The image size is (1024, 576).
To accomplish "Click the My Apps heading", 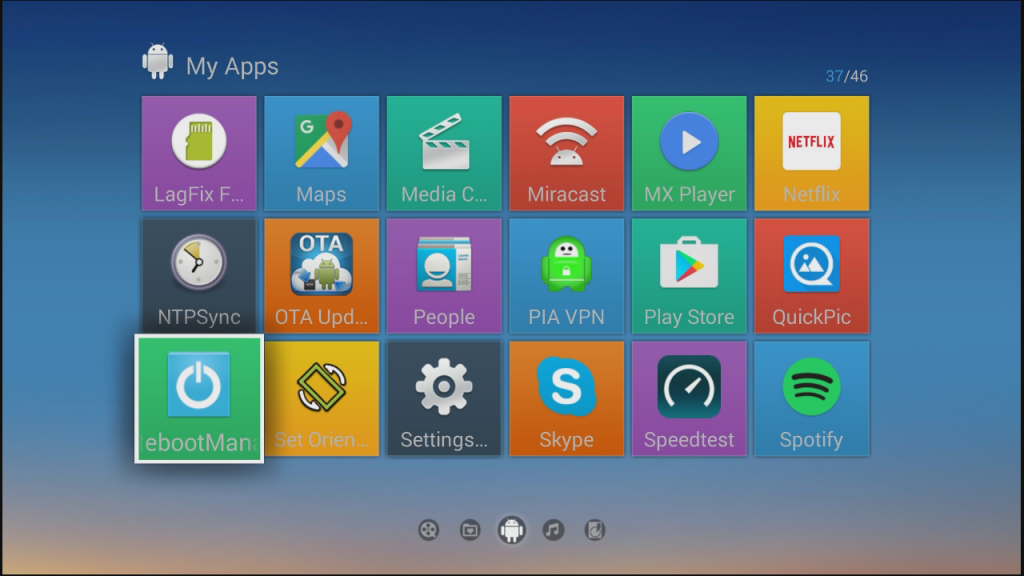I will pyautogui.click(x=232, y=66).
